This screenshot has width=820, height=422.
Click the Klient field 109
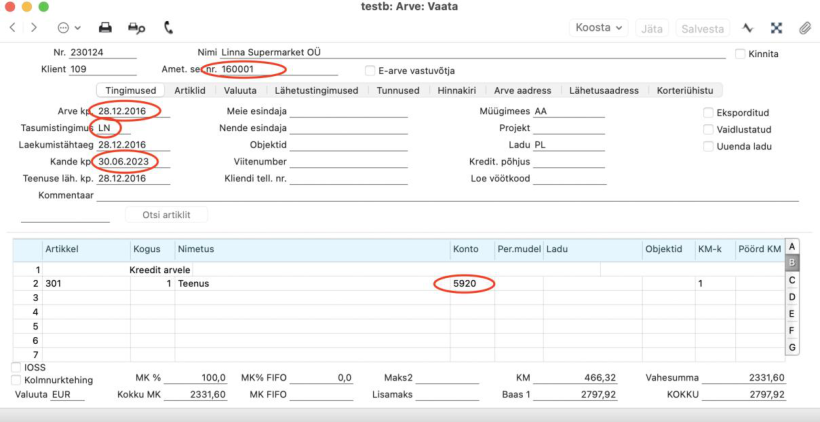coord(102,70)
